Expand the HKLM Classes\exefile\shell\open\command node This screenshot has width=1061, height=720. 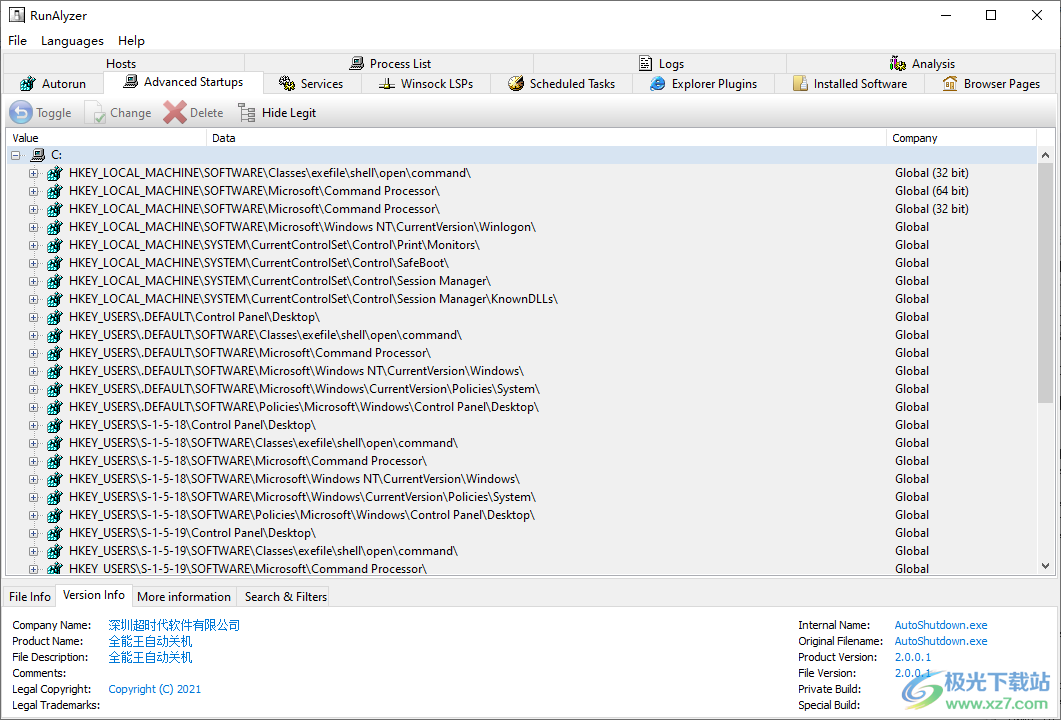(x=33, y=173)
